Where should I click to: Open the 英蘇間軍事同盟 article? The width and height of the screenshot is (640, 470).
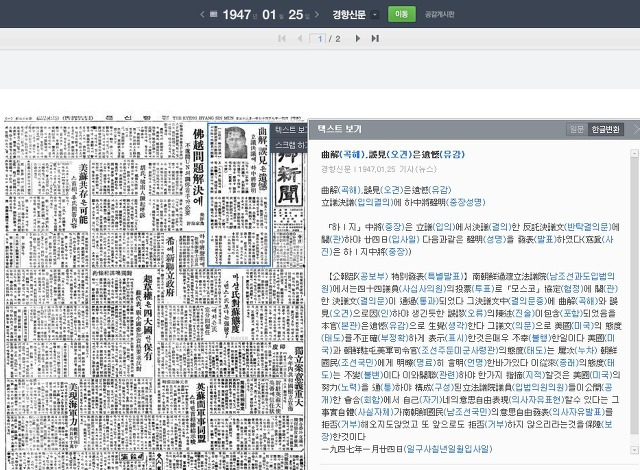[x=200, y=413]
